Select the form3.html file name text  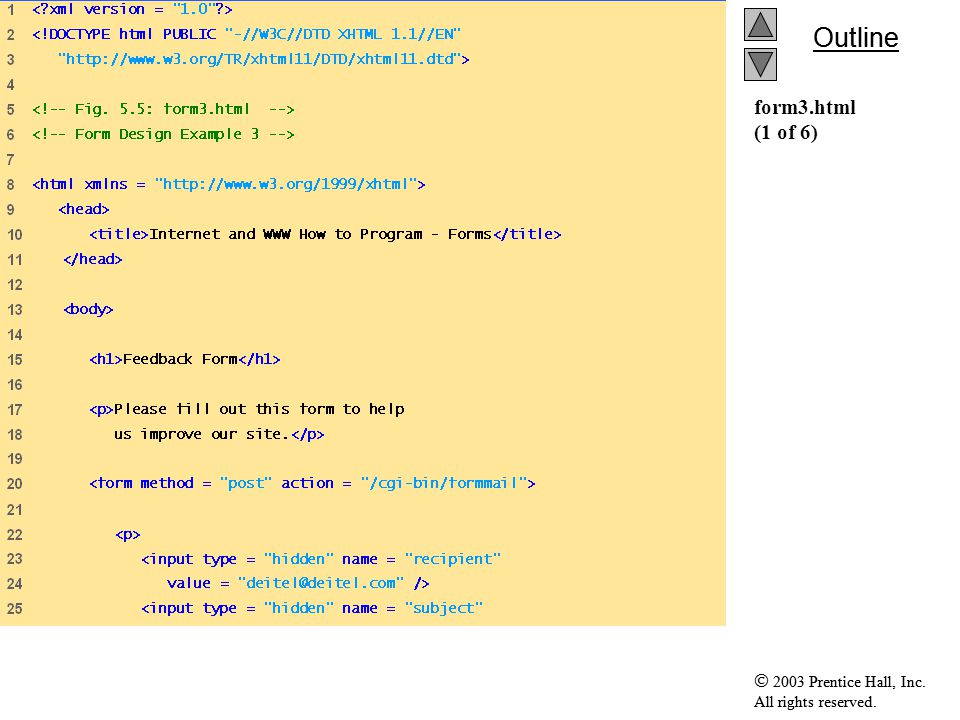pos(804,108)
